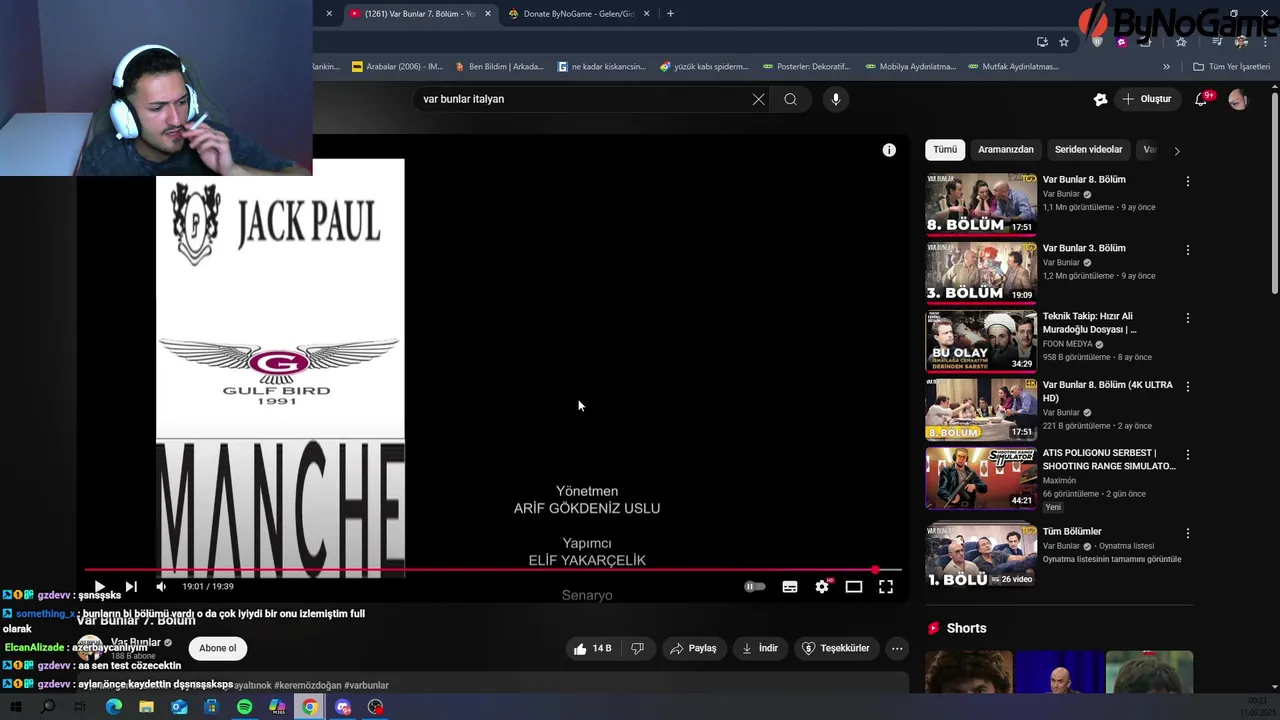This screenshot has width=1280, height=720.
Task: Select the Seriden videolar filter chip
Action: (1088, 150)
